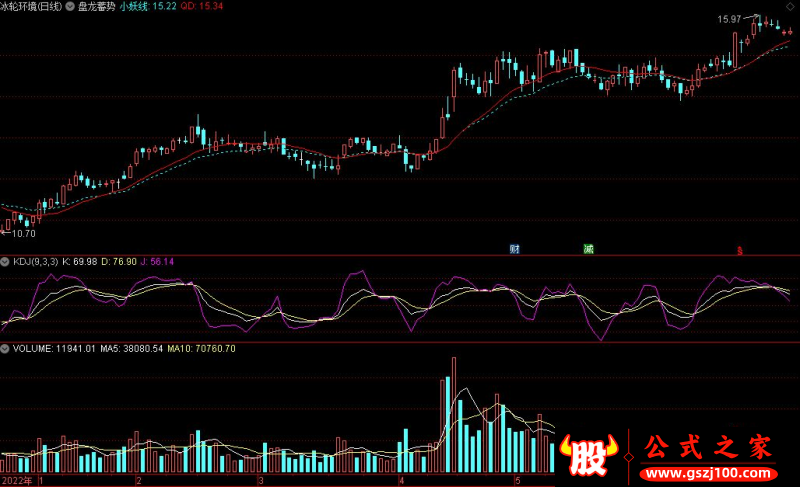Jump to month 3 on time axis
Viewport: 800px width, 487px height.
(x=261, y=481)
